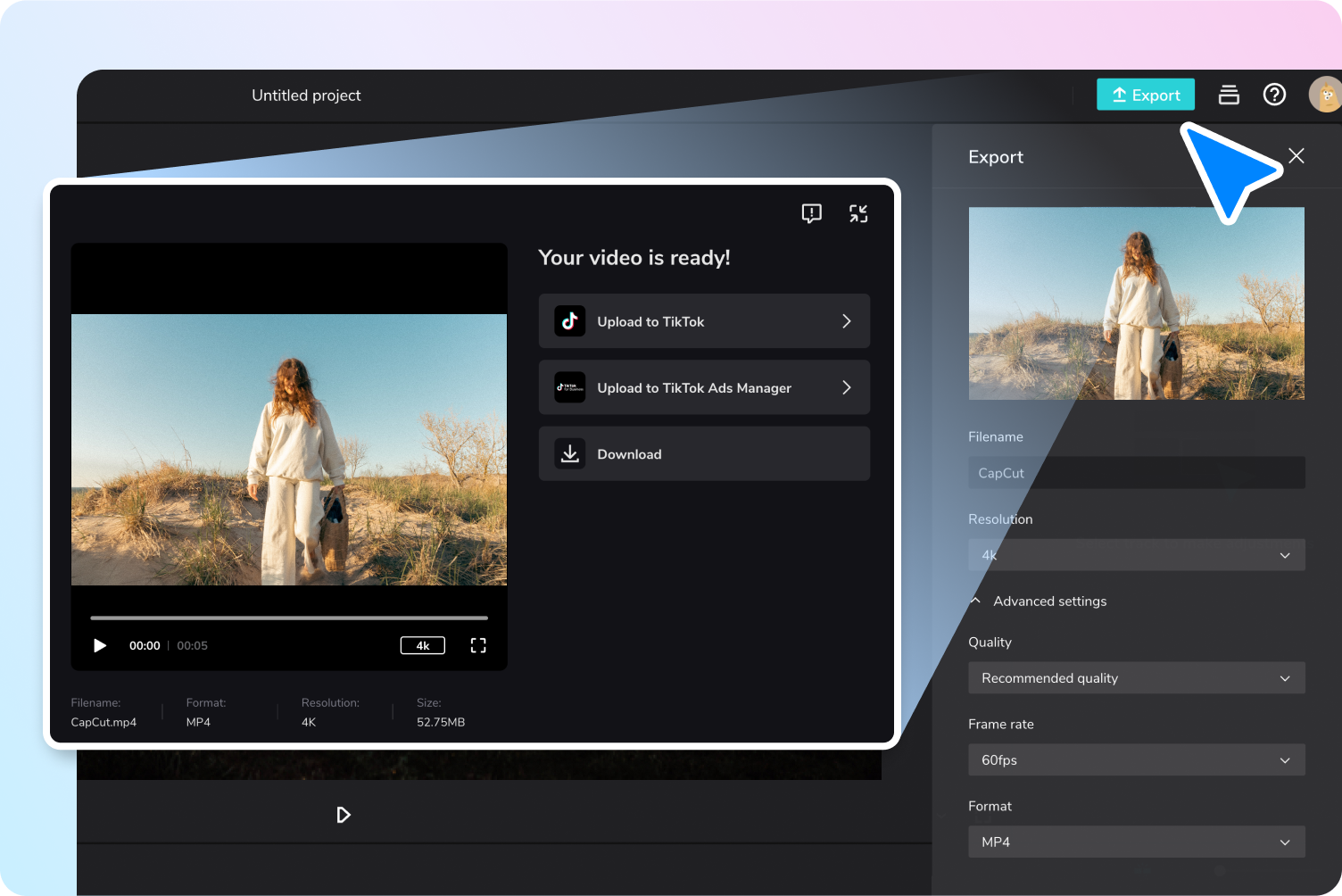Screen dimensions: 1342x896
Task: Click the Download button
Action: tap(704, 453)
